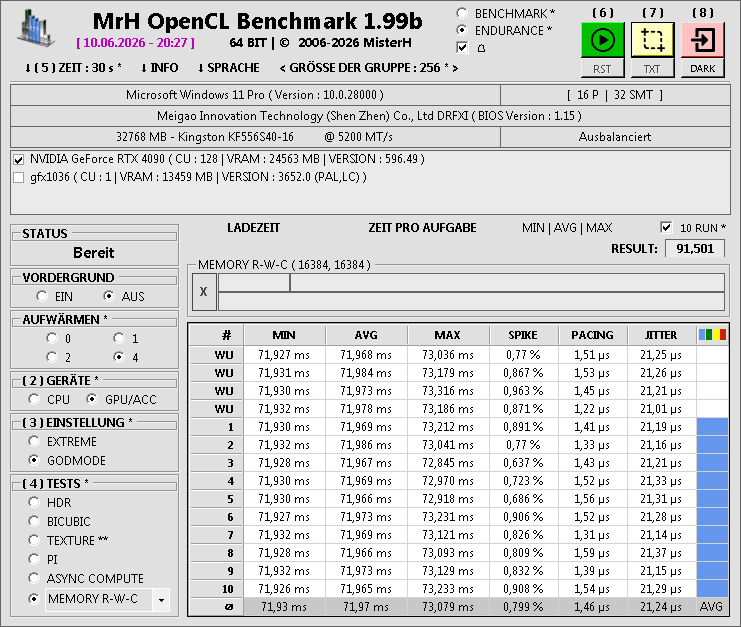Screen dimensions: 741x627
Task: Pick the EXTREME setting
Action: pyautogui.click(x=34, y=441)
